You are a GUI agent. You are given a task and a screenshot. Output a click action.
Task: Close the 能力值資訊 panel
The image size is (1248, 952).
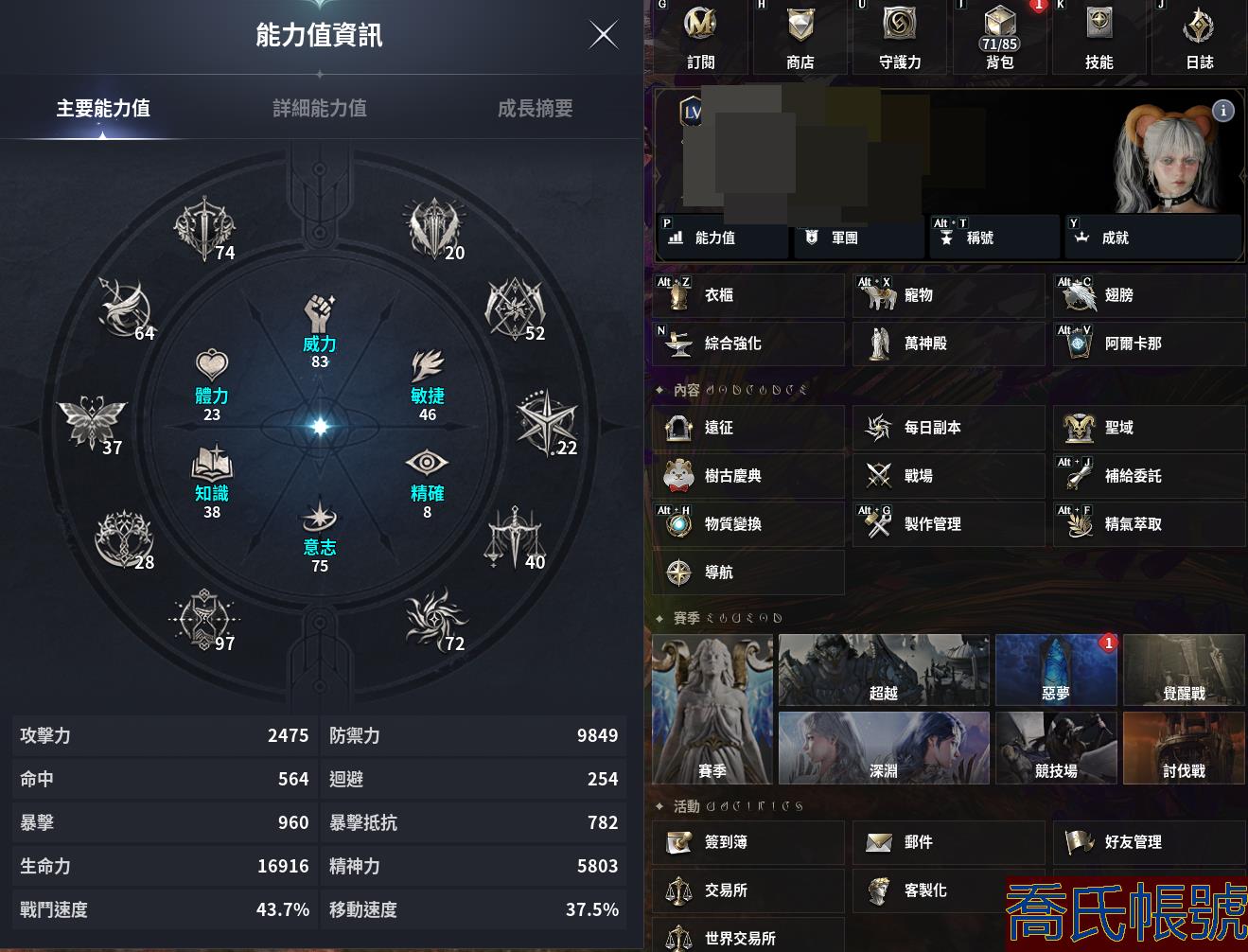pyautogui.click(x=604, y=35)
